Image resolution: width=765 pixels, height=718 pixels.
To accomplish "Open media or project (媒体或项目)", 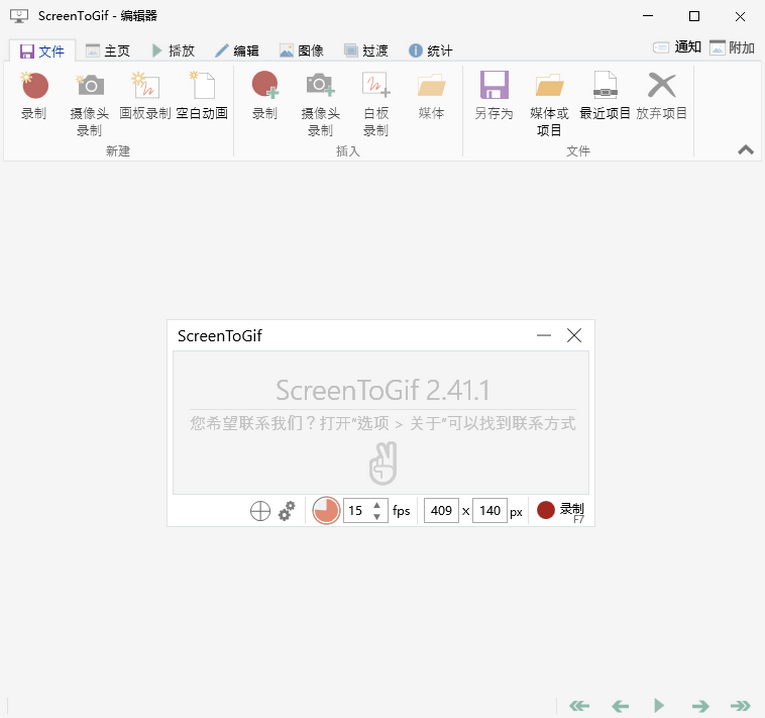I will tap(549, 104).
